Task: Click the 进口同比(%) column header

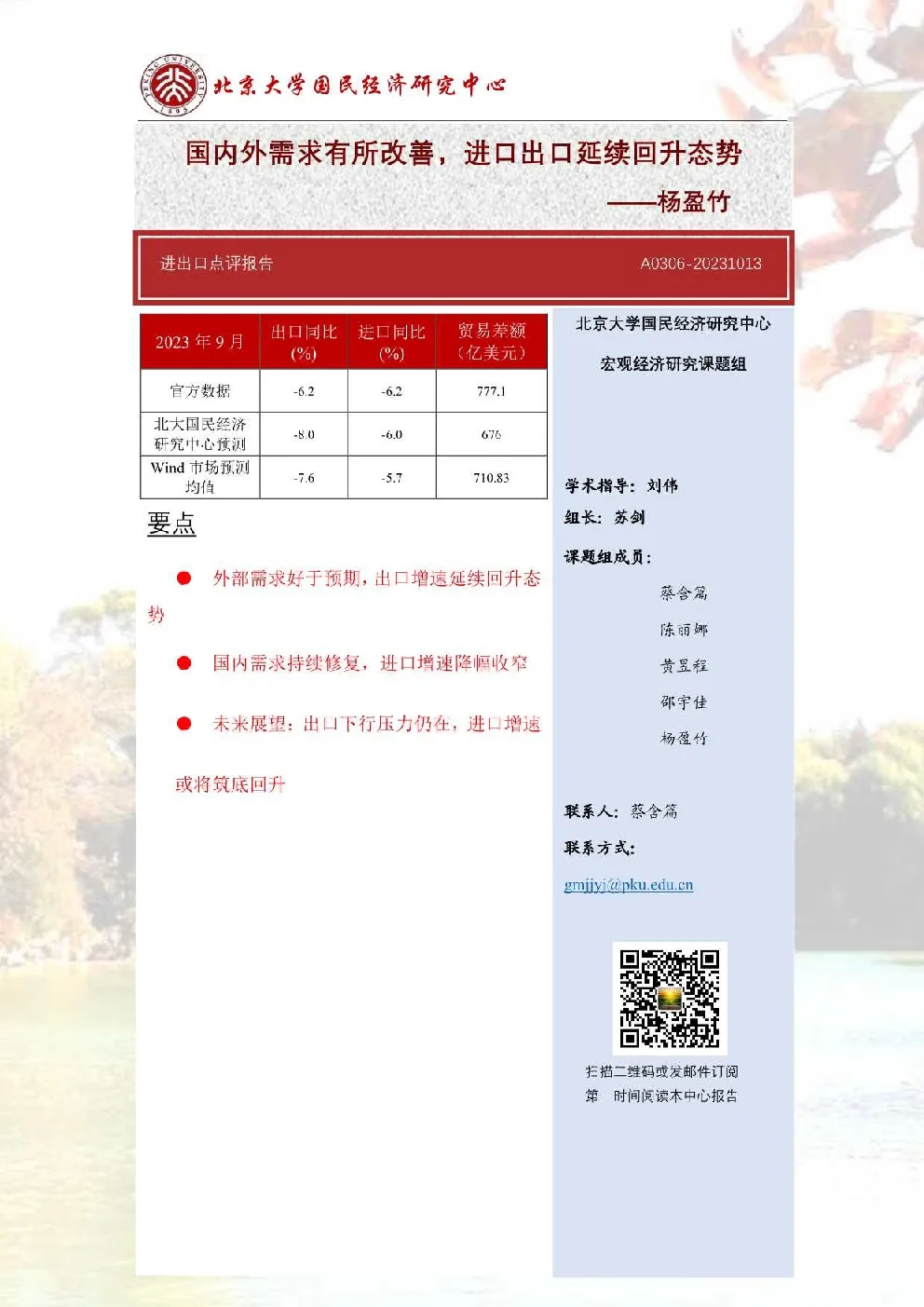Action: 392,342
